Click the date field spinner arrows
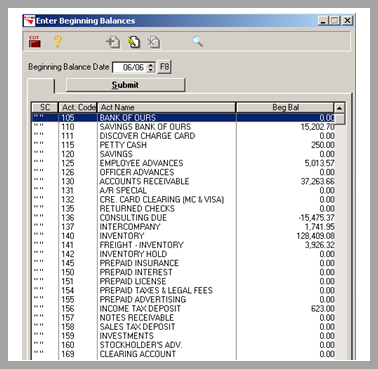Image resolution: width=378 pixels, height=369 pixels. 151,67
